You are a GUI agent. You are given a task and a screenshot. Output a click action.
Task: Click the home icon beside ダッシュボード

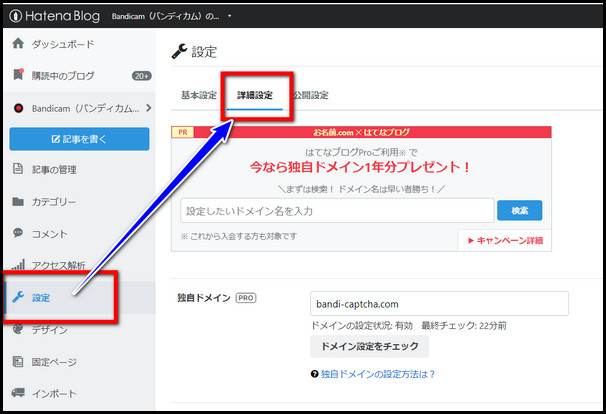[x=18, y=43]
